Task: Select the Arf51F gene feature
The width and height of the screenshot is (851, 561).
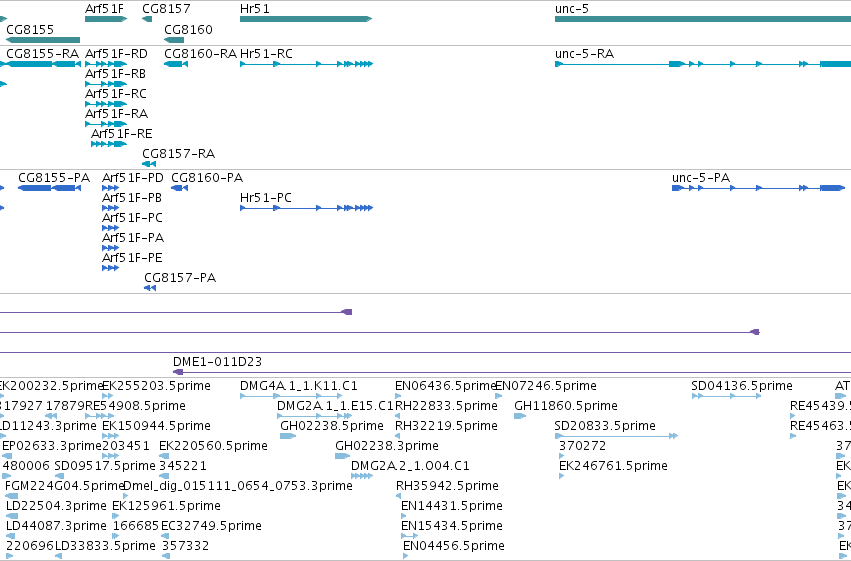Action: pyautogui.click(x=106, y=19)
